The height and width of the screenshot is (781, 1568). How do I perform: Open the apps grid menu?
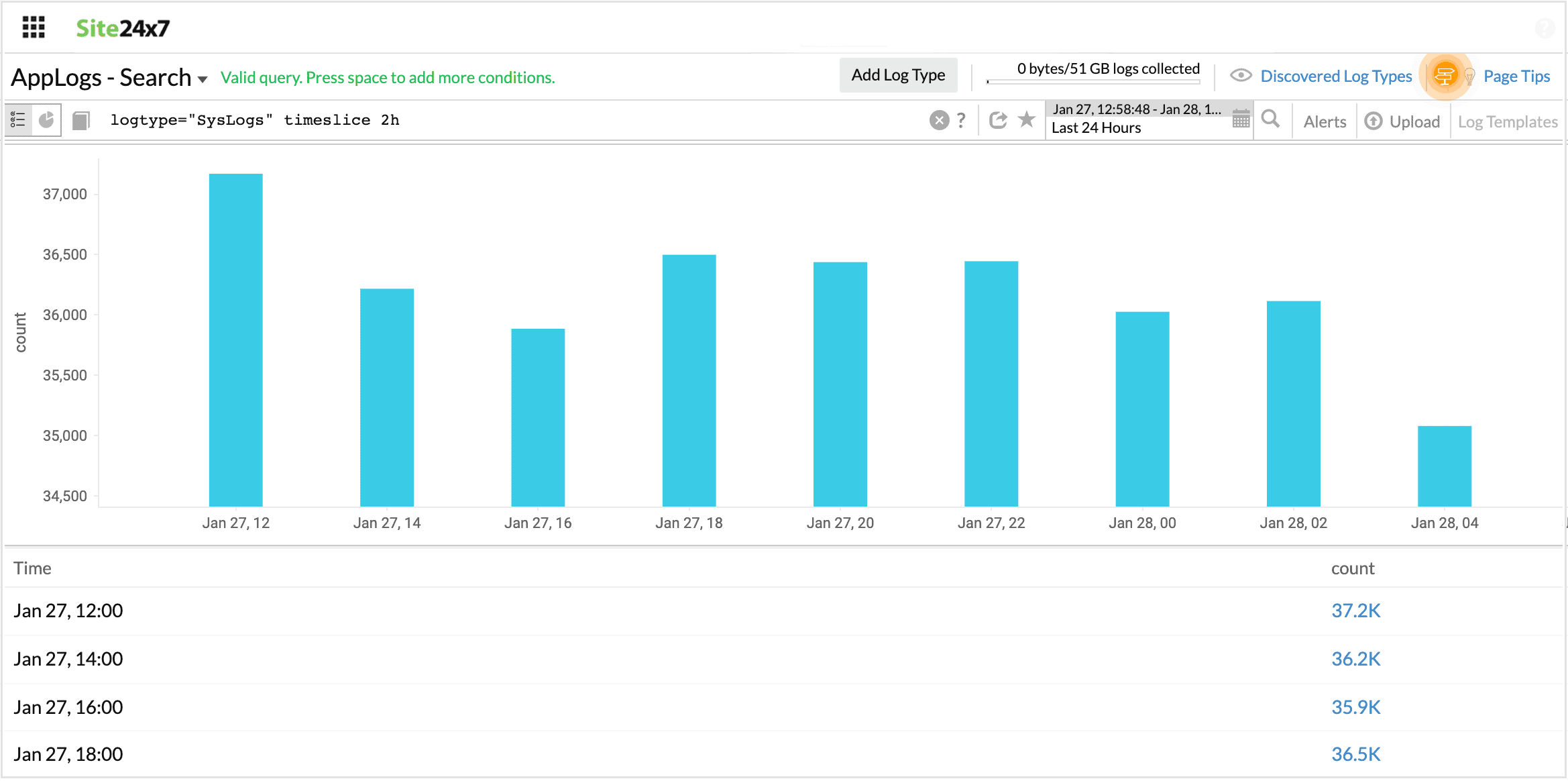34,28
